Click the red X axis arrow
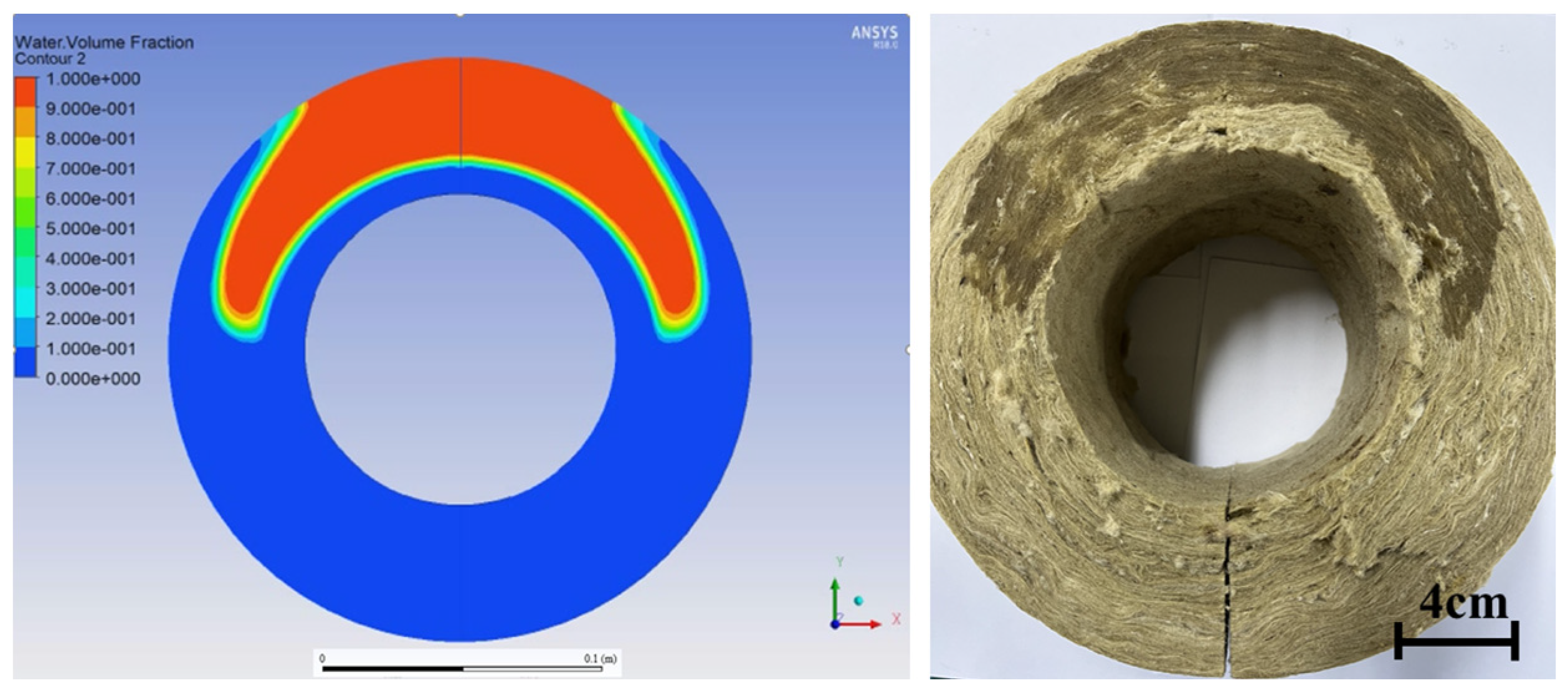Viewport: 1568px width, 698px height. (x=862, y=624)
